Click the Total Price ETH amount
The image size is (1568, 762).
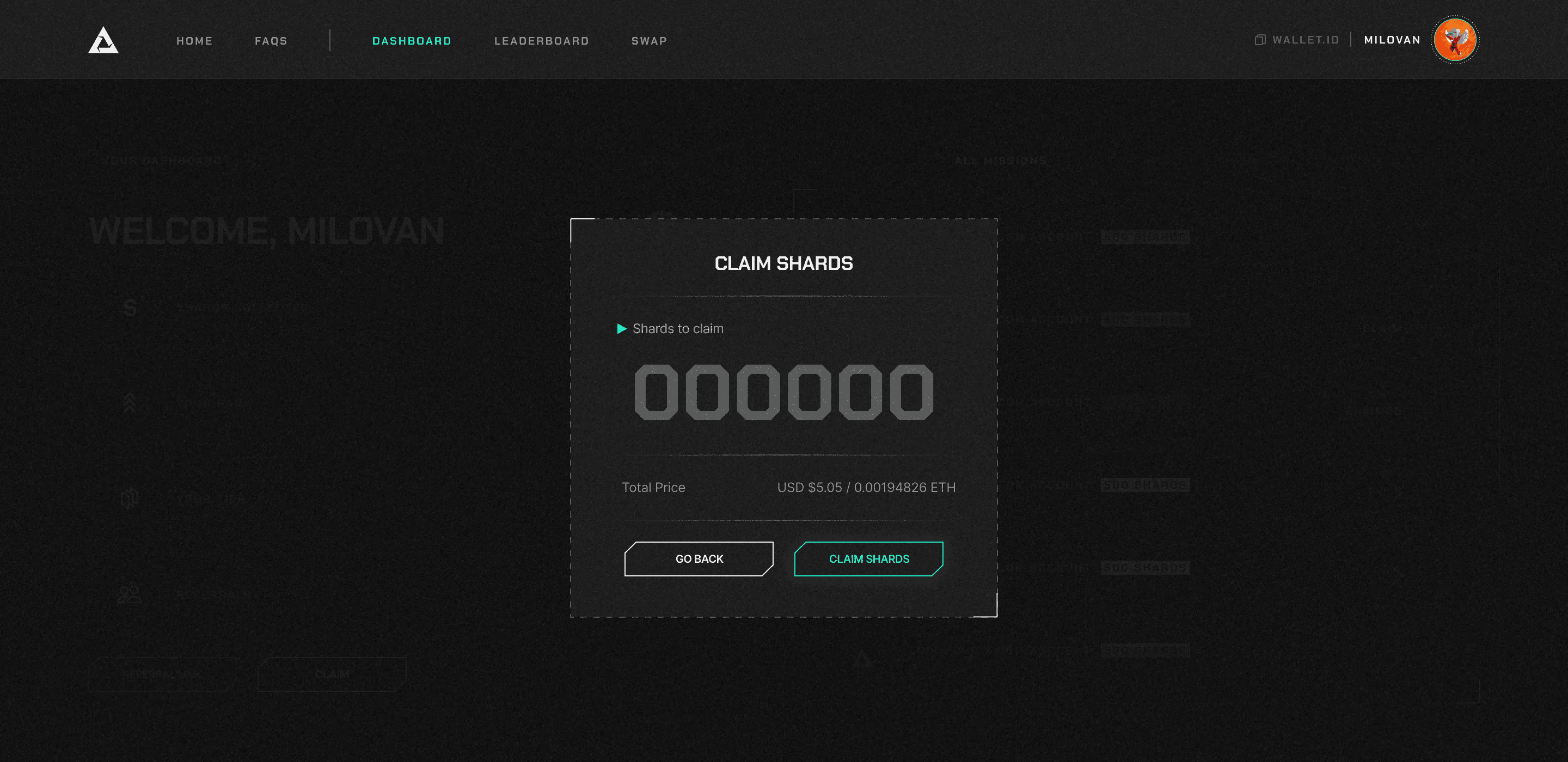904,488
